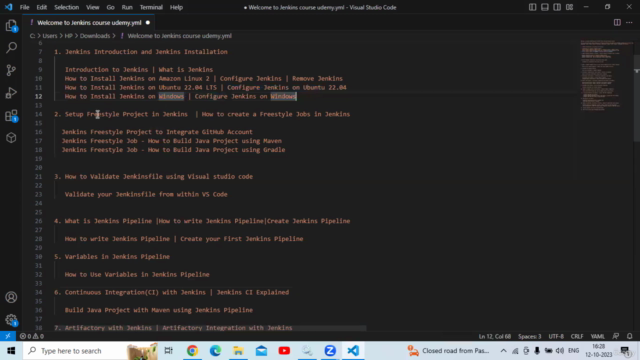Open Source Control view
This screenshot has width=640, height=360.
[x=11, y=70]
